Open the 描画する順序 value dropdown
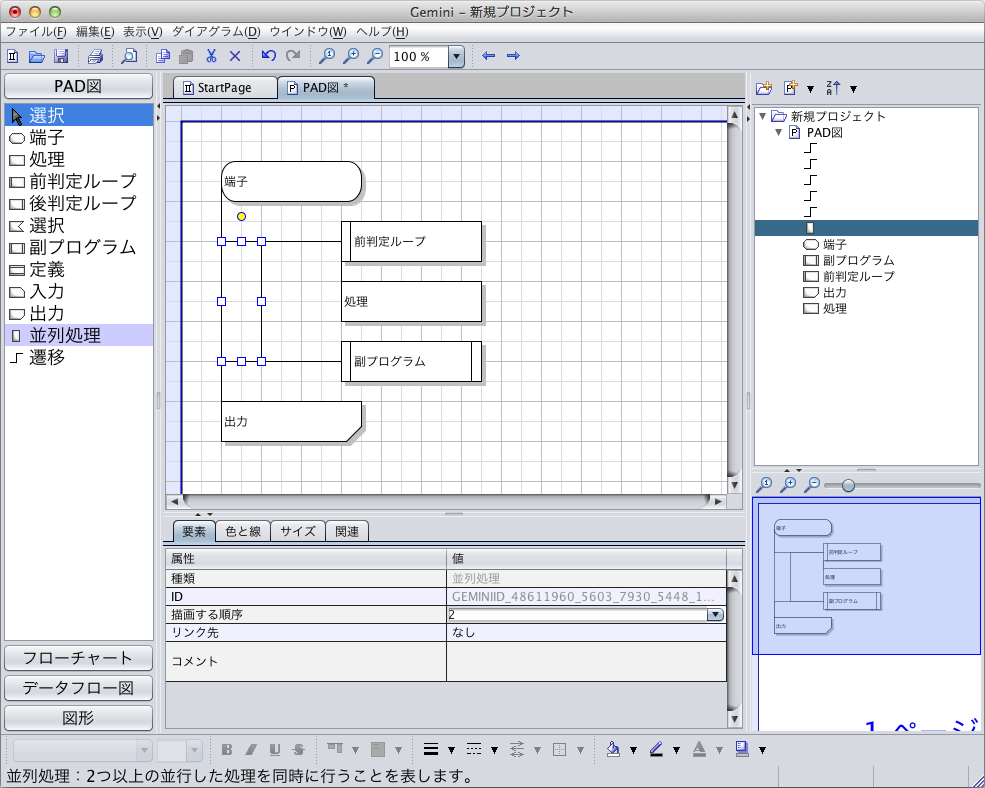 715,615
